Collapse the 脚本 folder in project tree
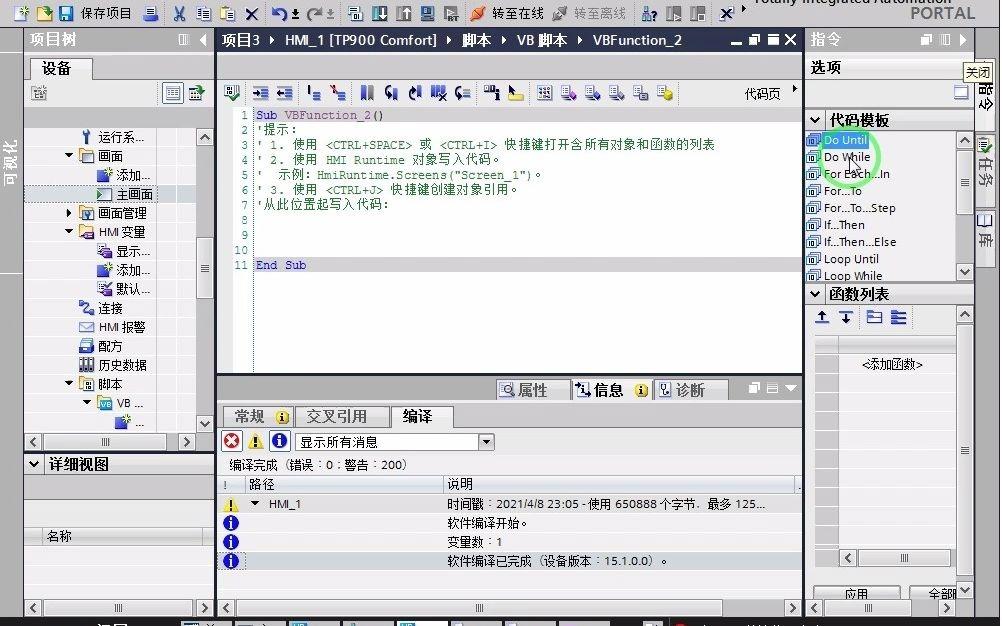 pyautogui.click(x=69, y=383)
